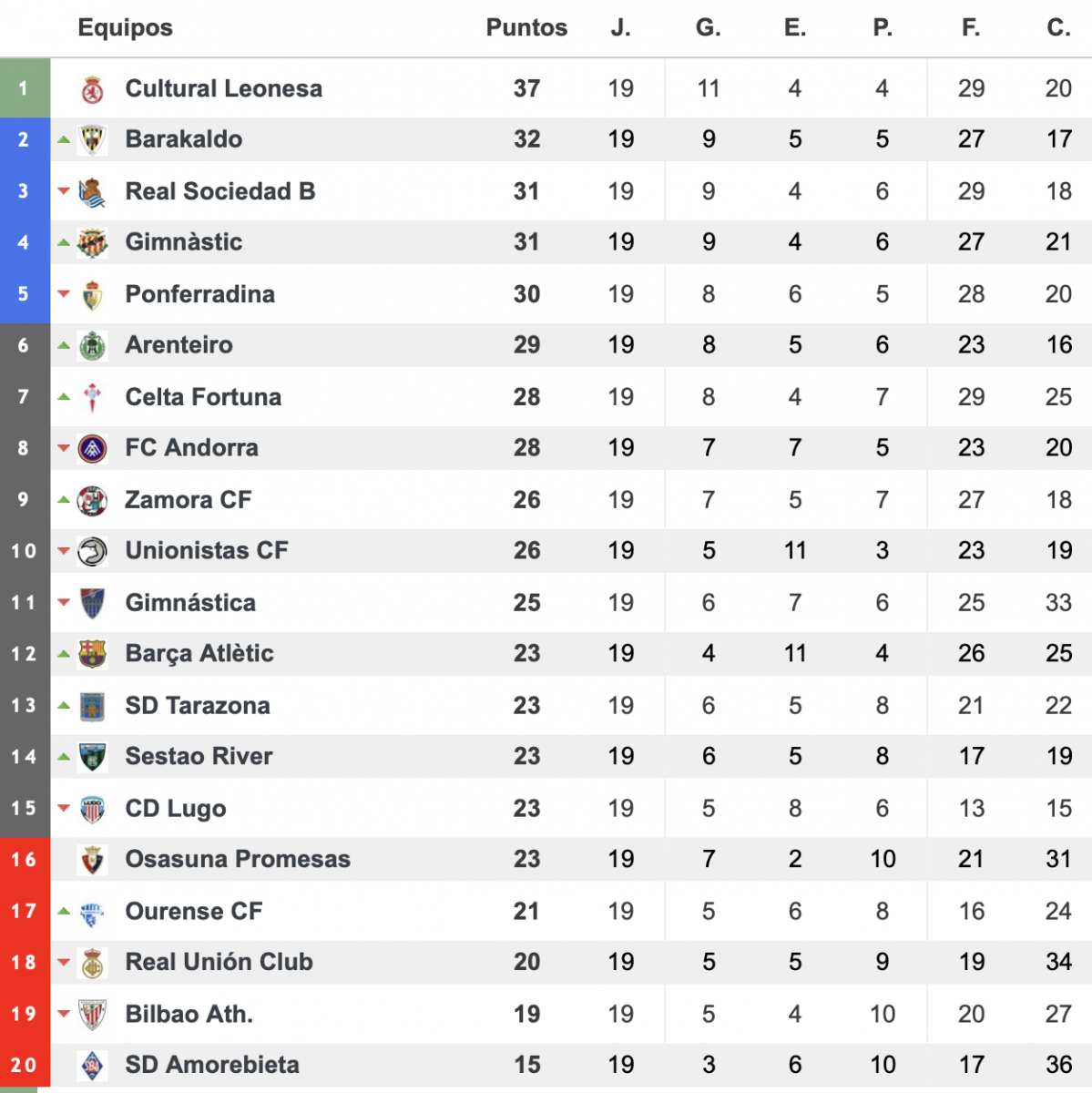Viewport: 1092px width, 1093px height.
Task: Click red down arrow next to CD Lugo
Action: (x=64, y=808)
